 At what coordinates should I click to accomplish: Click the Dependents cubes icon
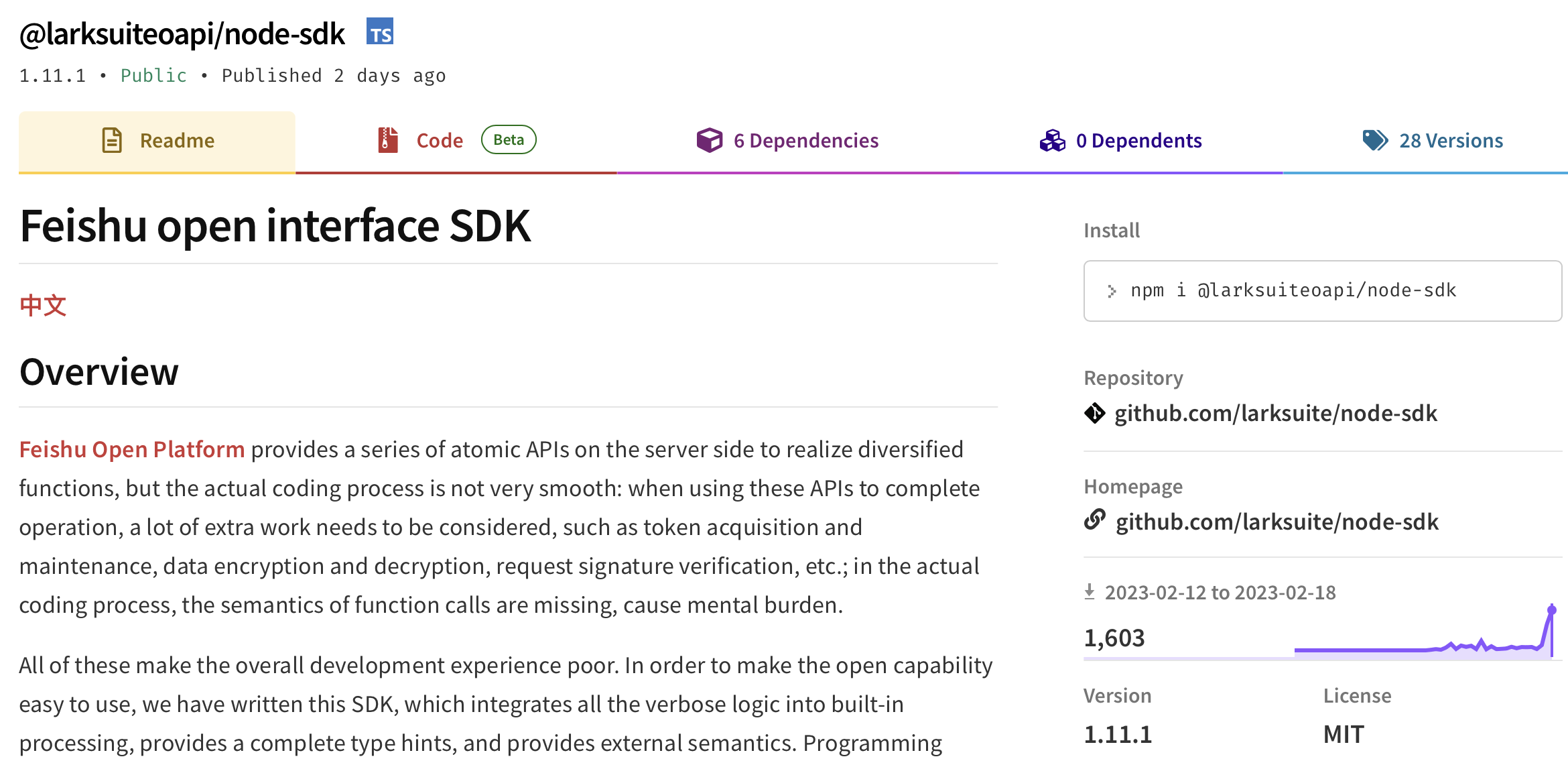pos(1052,140)
